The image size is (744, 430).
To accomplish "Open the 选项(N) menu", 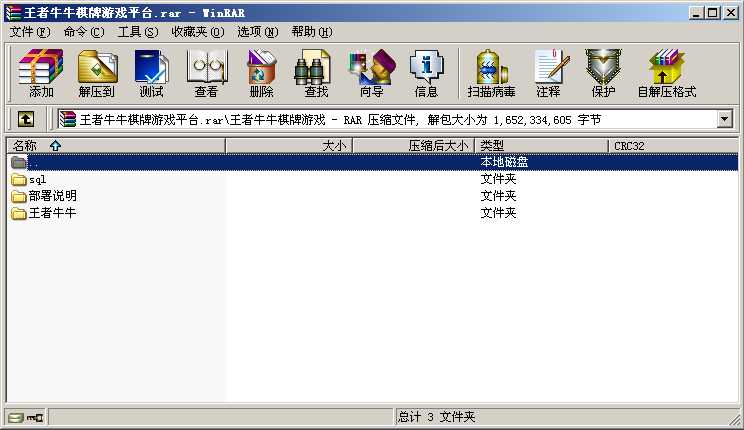I will (x=258, y=32).
